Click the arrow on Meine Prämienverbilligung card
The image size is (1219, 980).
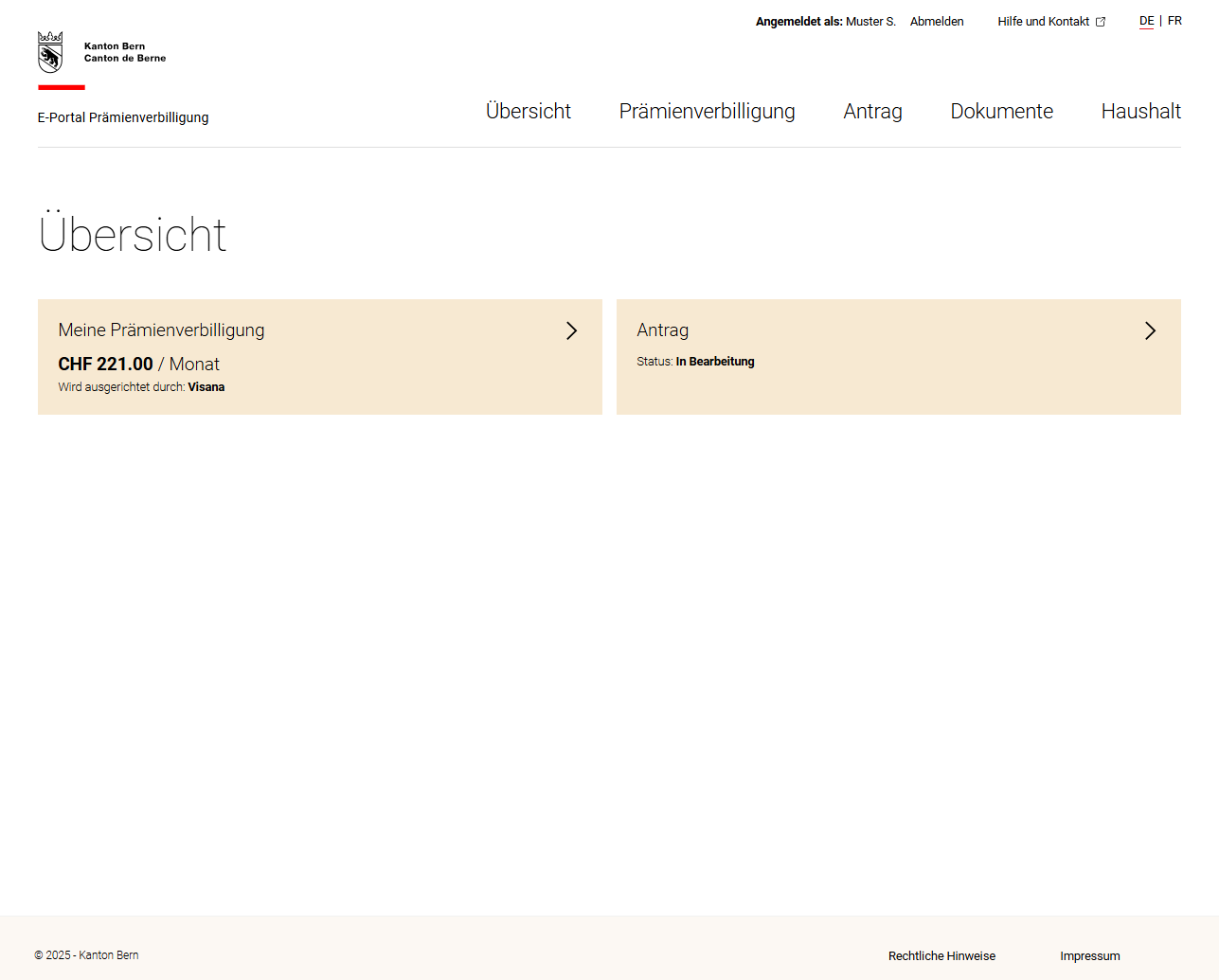point(571,330)
